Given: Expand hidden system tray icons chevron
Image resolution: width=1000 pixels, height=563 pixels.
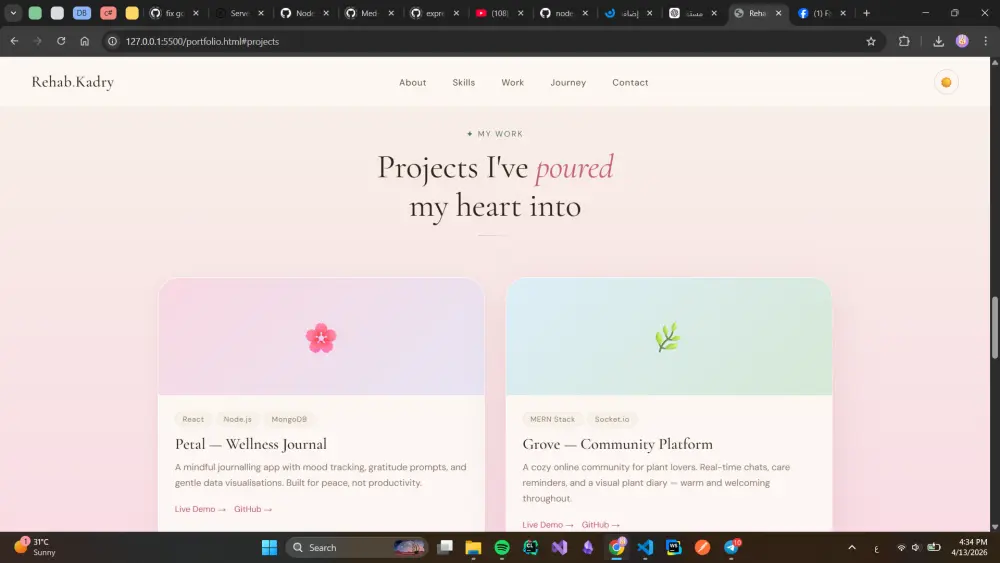Looking at the screenshot, I should (x=852, y=548).
